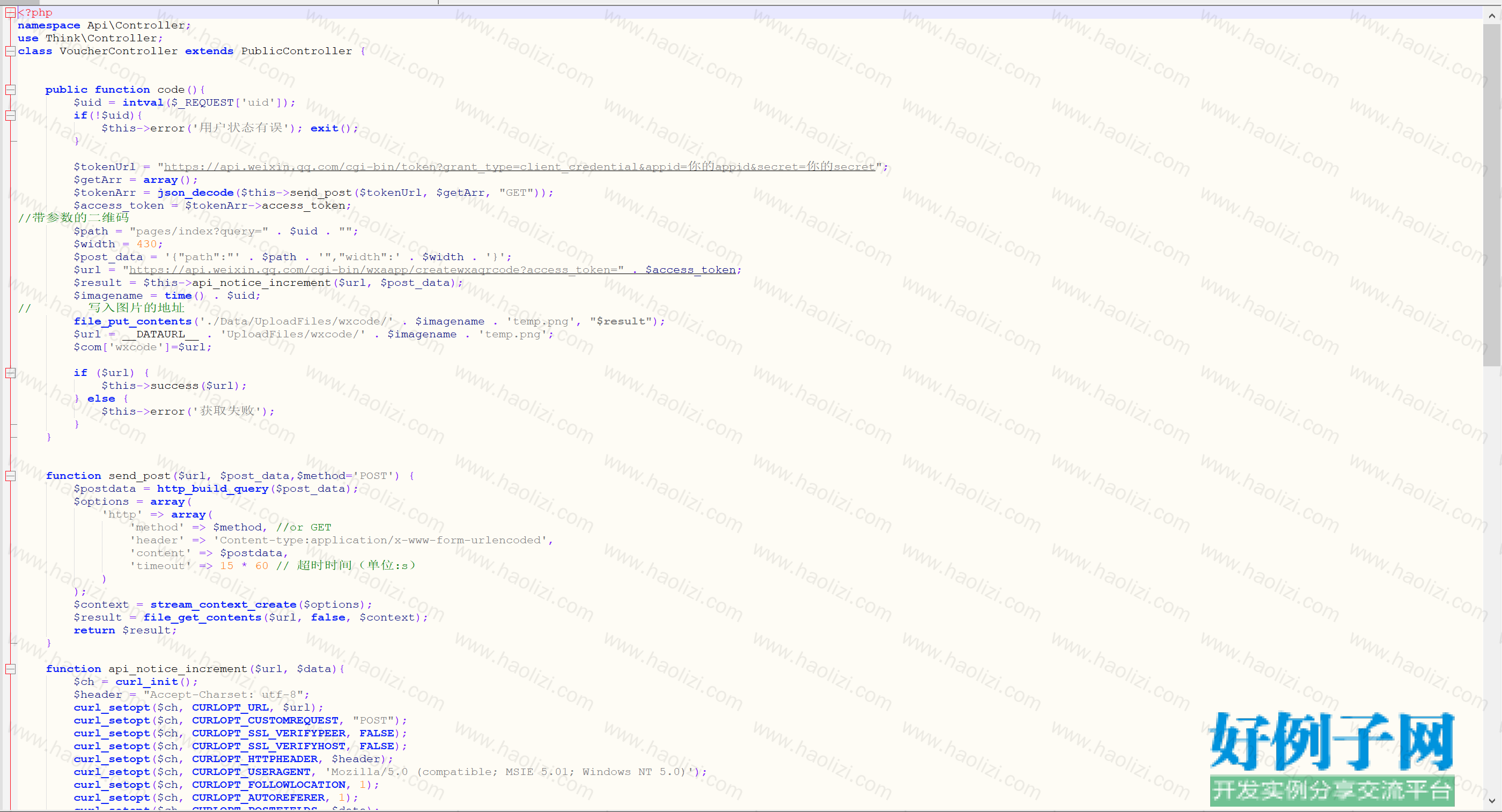Click the vertical scrollbar thumb
The width and height of the screenshot is (1502, 812).
coord(1491,195)
